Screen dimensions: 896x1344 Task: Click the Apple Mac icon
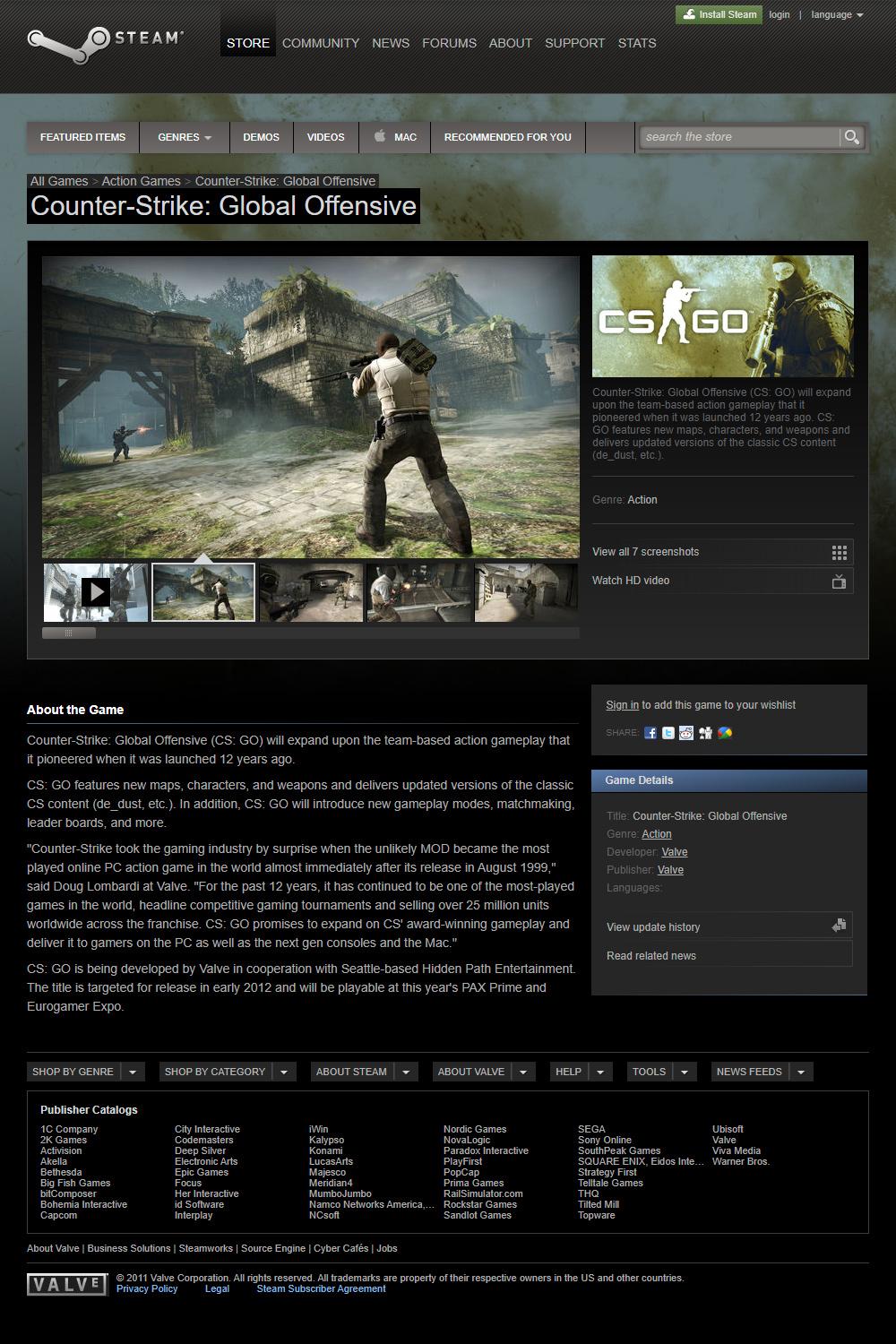pos(380,136)
